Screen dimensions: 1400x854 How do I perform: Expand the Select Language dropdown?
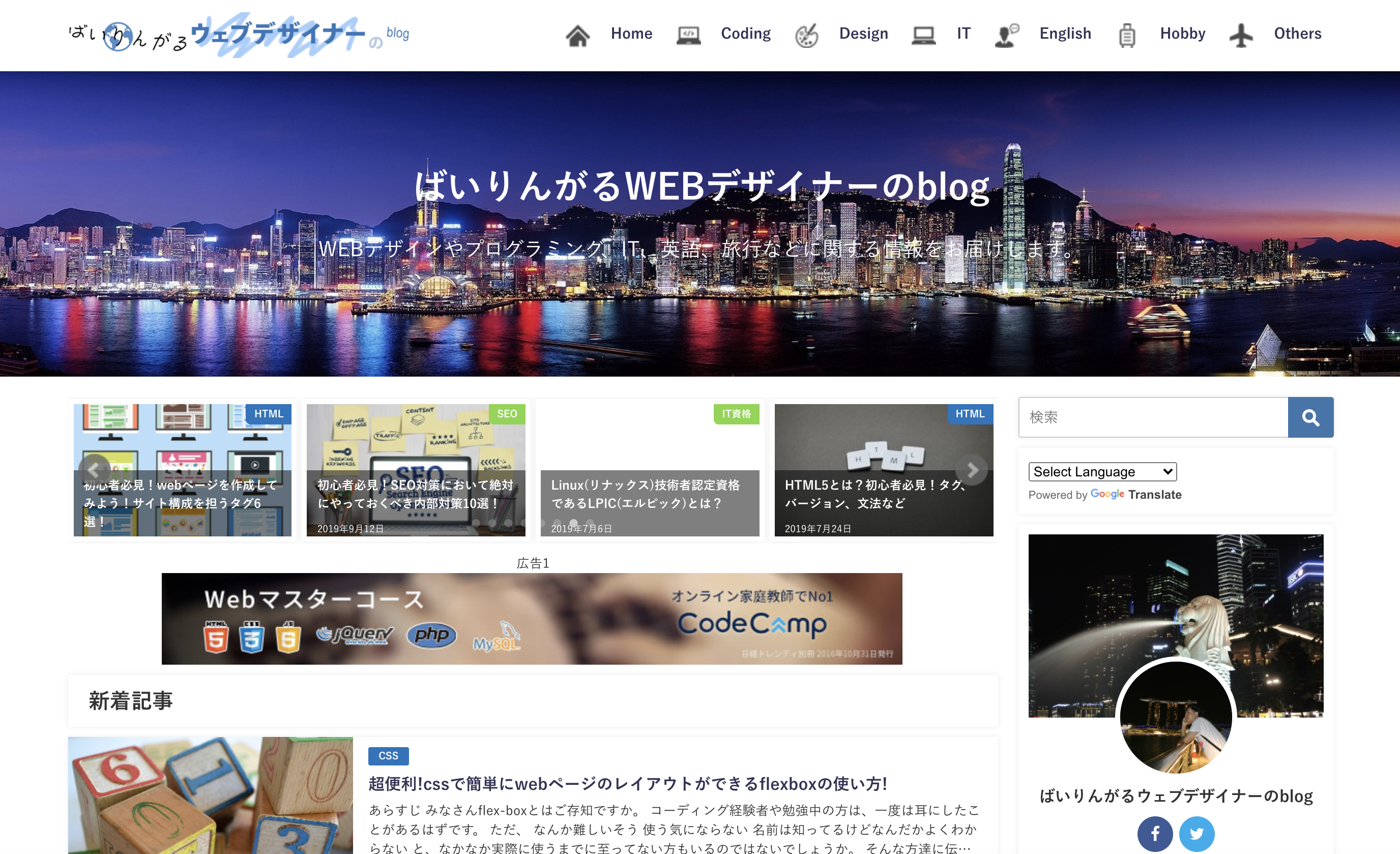(x=1102, y=471)
